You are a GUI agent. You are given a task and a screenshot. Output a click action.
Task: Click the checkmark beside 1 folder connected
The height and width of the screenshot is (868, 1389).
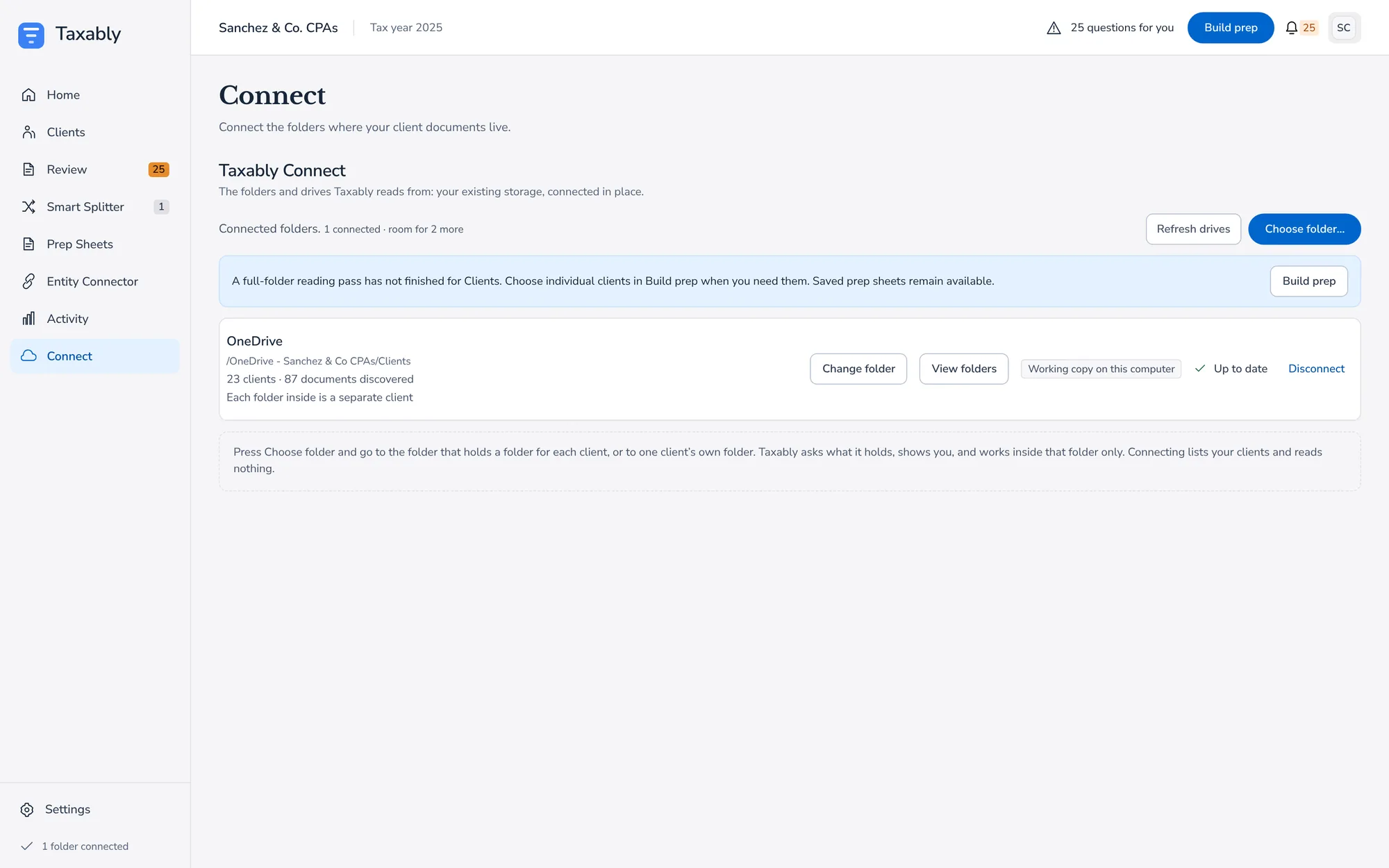pyautogui.click(x=27, y=846)
